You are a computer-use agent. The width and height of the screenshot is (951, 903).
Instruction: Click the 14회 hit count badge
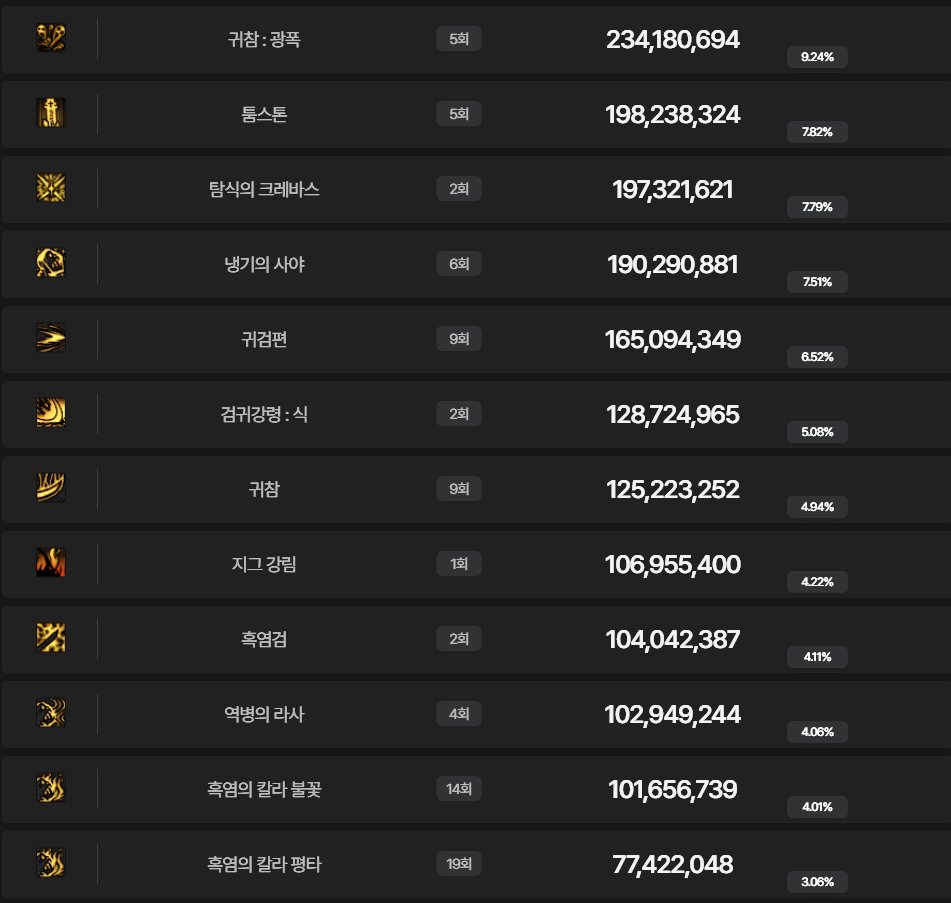pos(459,789)
